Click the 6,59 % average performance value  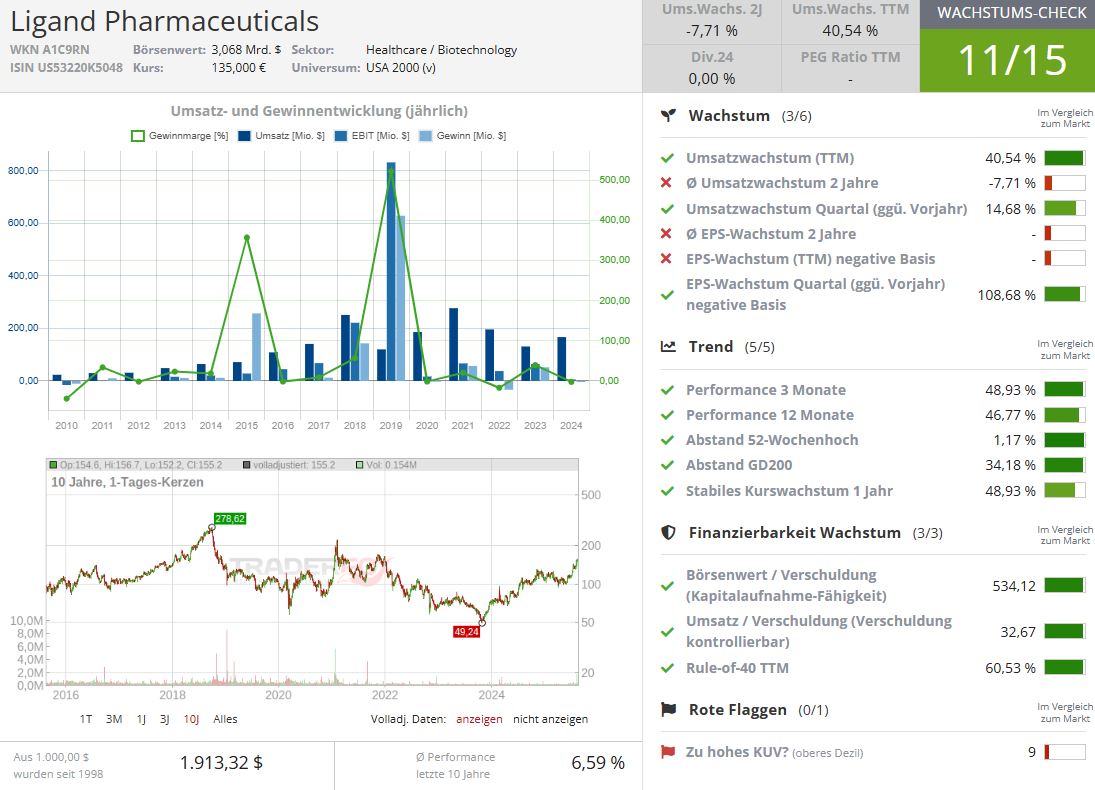click(x=598, y=763)
